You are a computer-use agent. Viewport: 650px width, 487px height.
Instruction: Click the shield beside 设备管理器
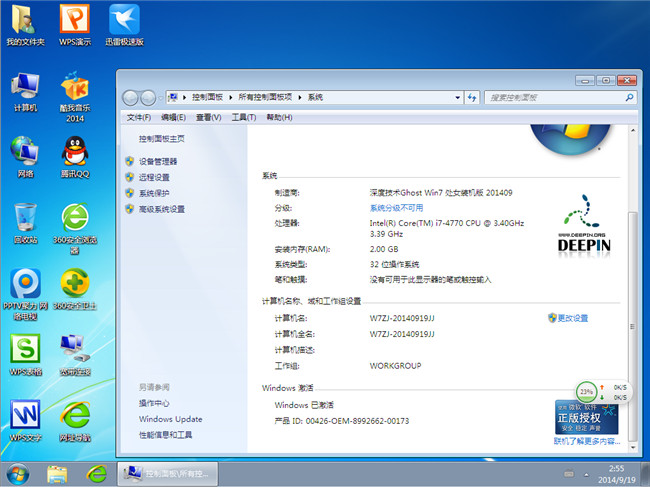coord(129,161)
